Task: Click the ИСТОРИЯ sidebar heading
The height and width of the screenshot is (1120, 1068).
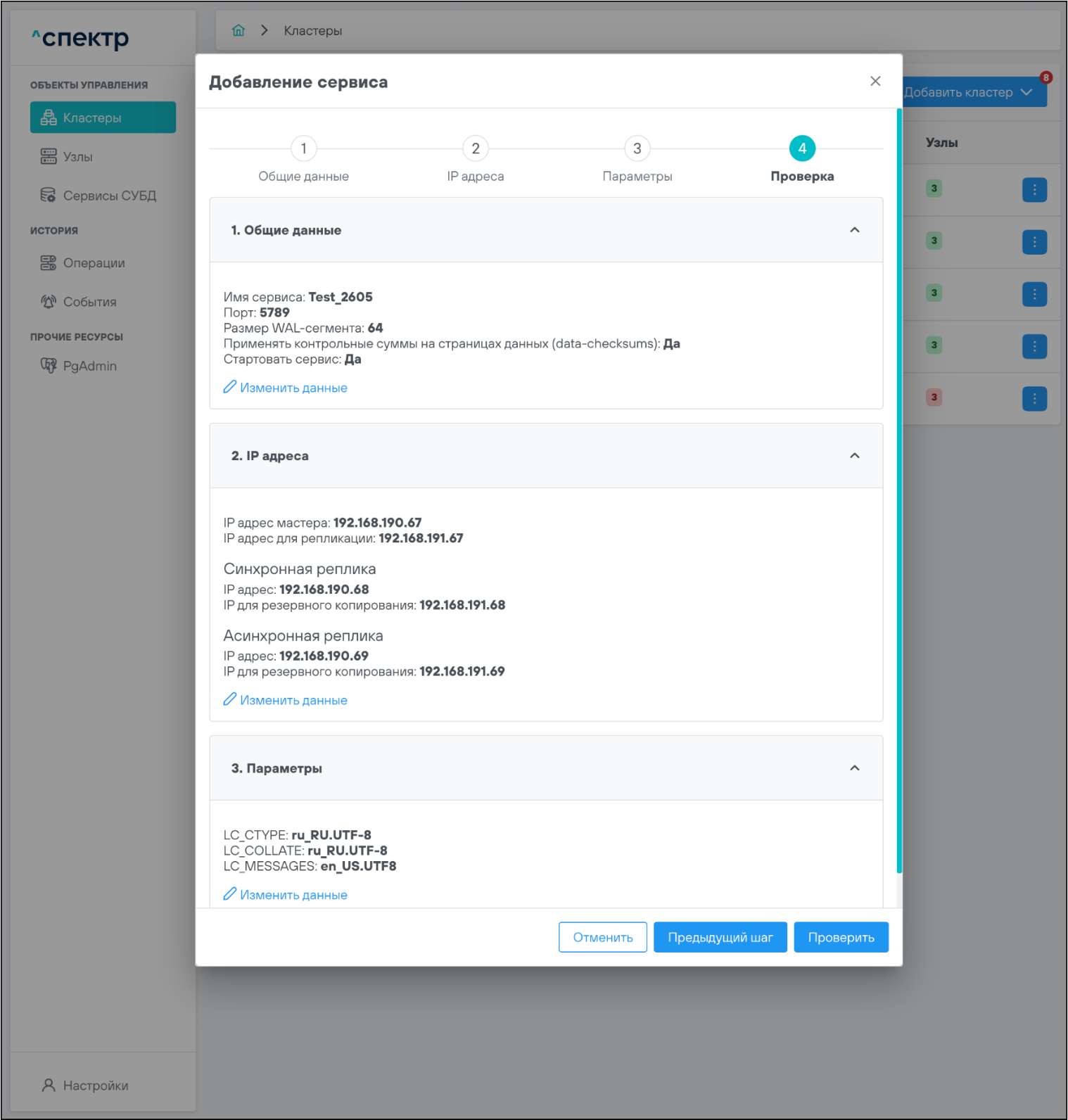Action: point(54,231)
